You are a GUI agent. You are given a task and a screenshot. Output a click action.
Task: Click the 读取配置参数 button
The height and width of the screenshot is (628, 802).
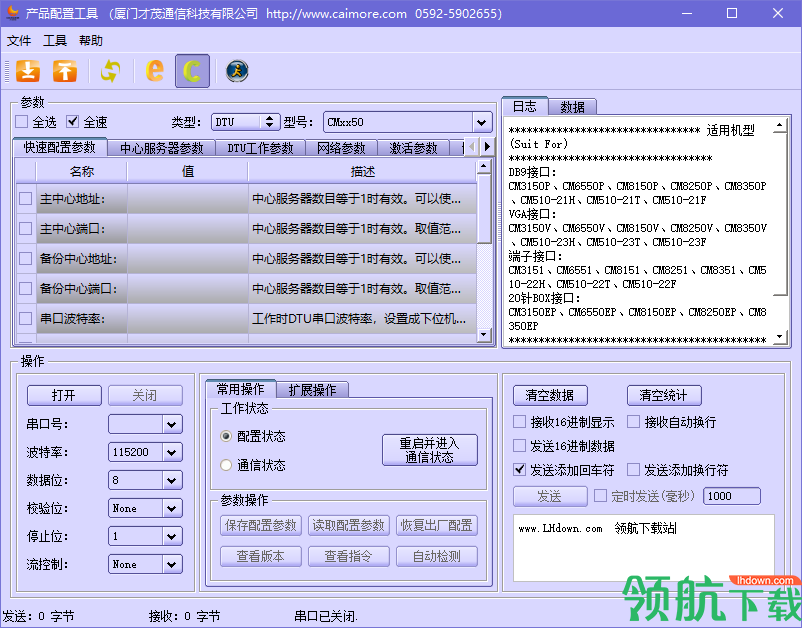tap(349, 526)
